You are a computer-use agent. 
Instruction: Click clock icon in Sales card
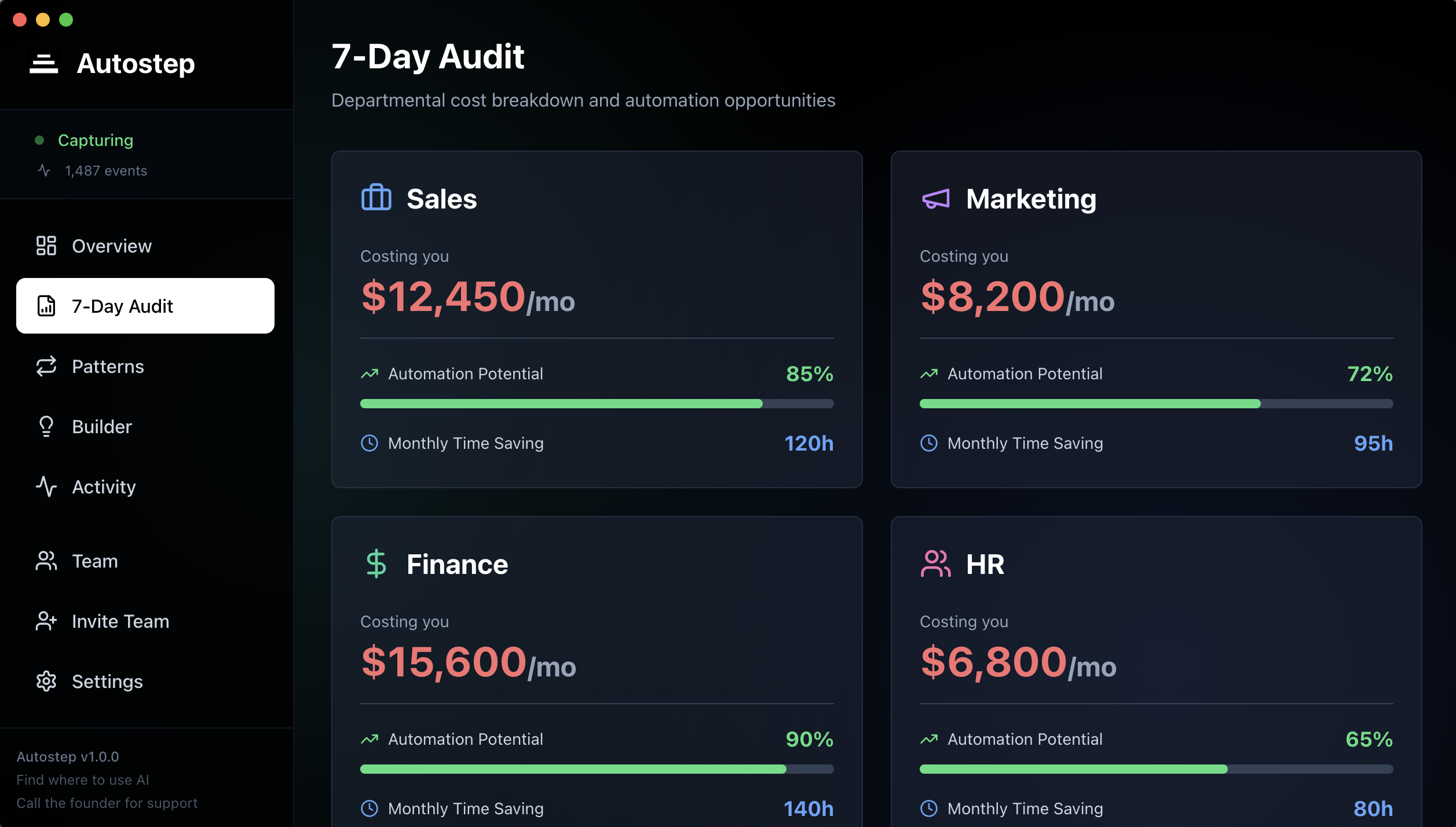[x=370, y=443]
